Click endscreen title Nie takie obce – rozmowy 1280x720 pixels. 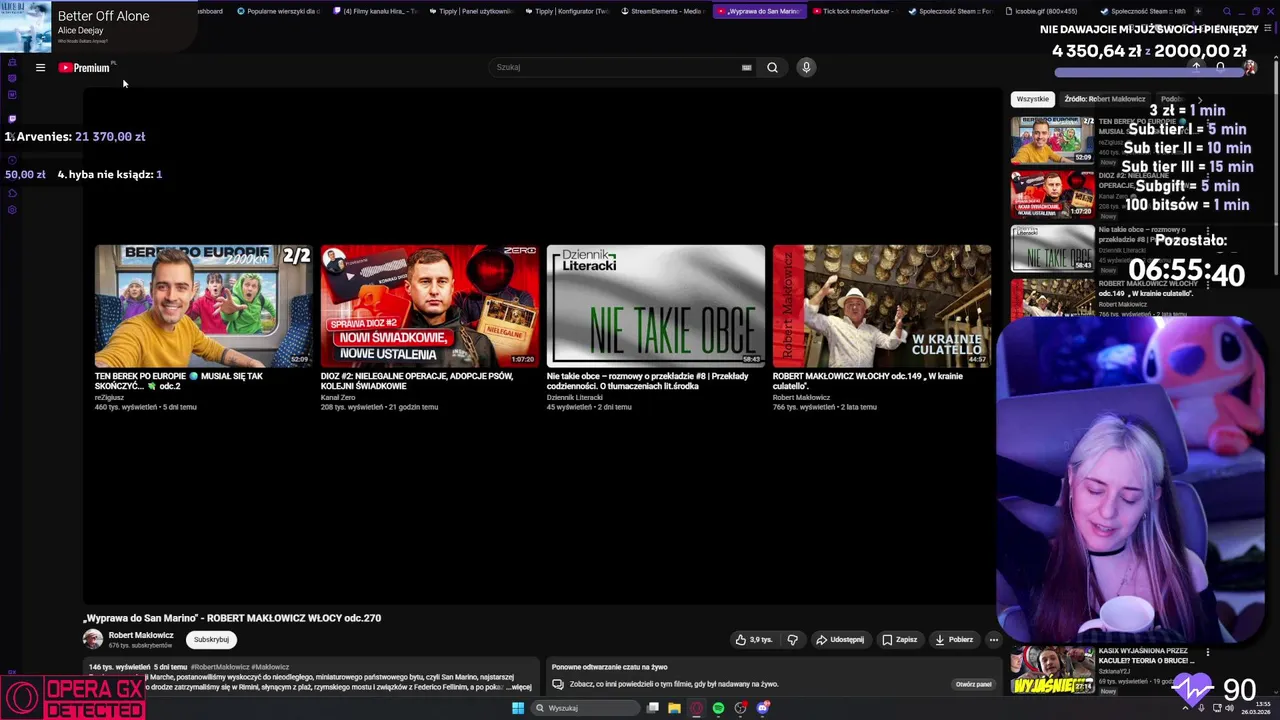tap(647, 381)
